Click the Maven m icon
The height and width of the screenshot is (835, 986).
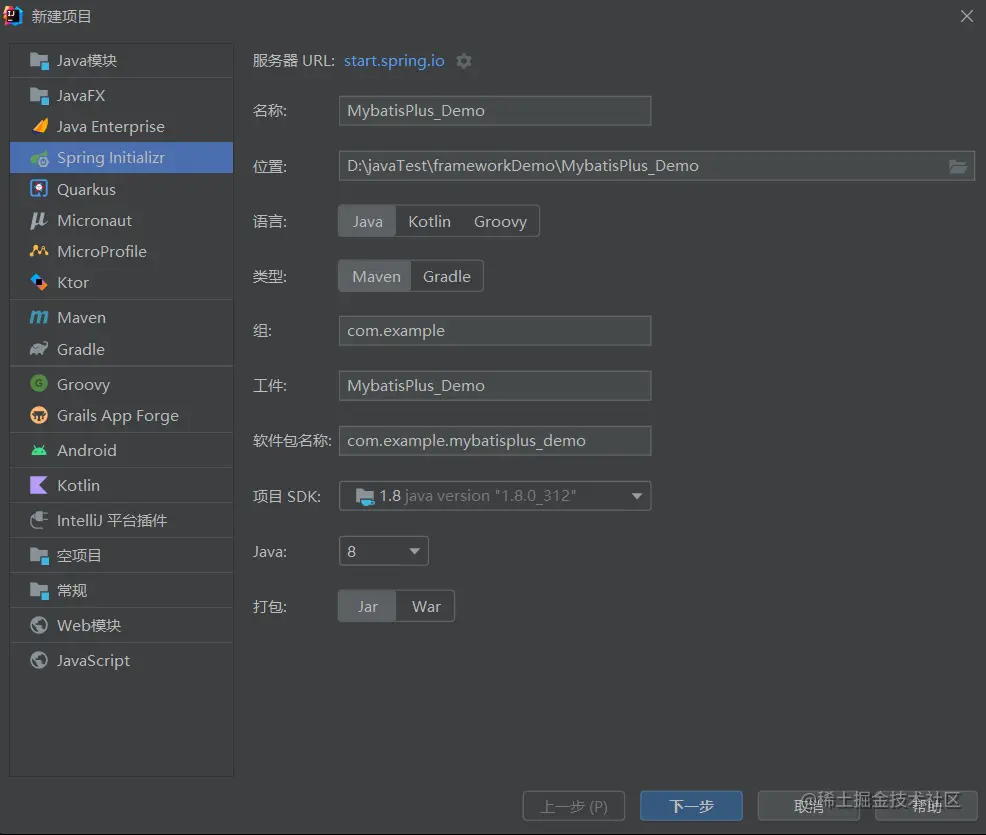[39, 318]
